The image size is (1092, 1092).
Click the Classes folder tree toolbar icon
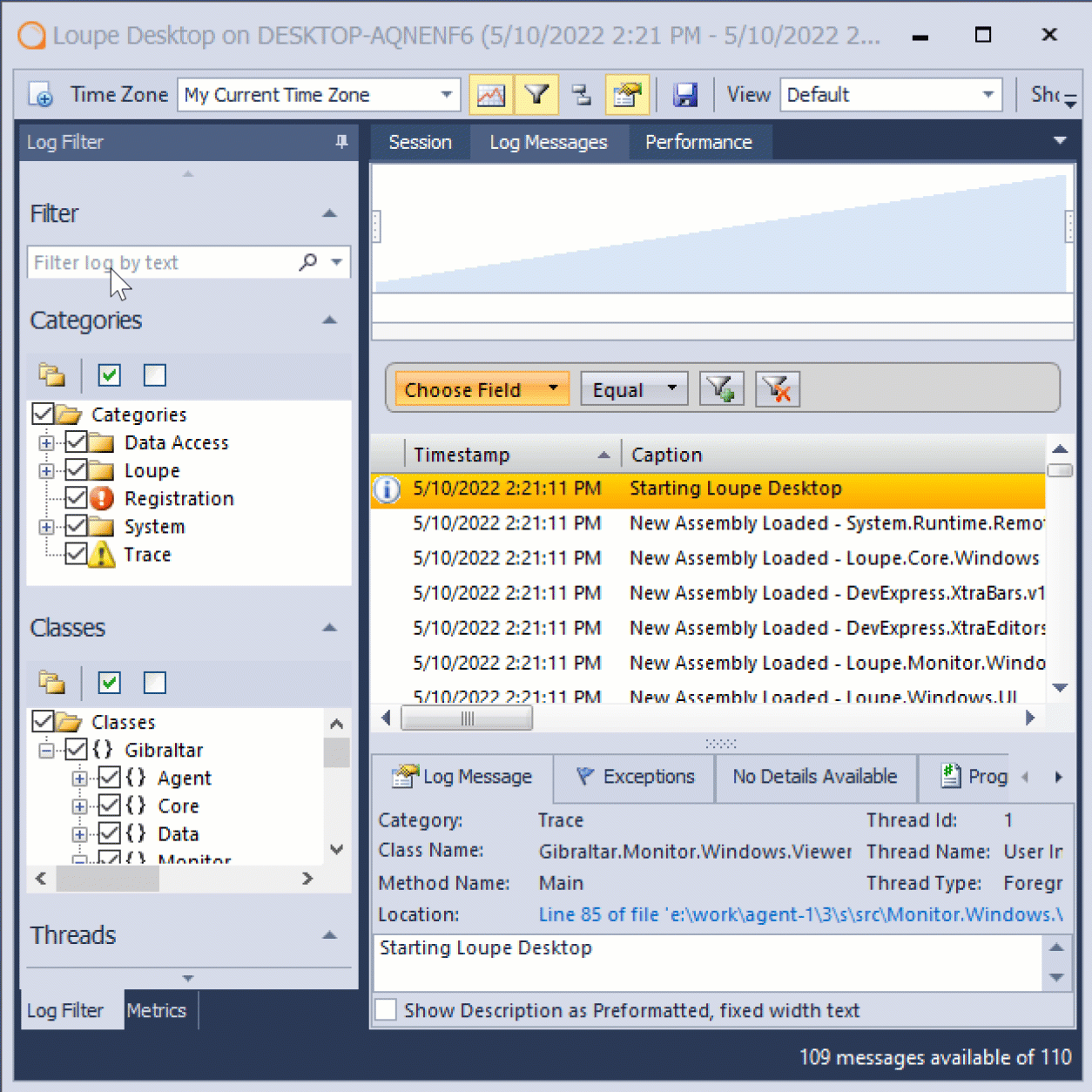[x=51, y=683]
